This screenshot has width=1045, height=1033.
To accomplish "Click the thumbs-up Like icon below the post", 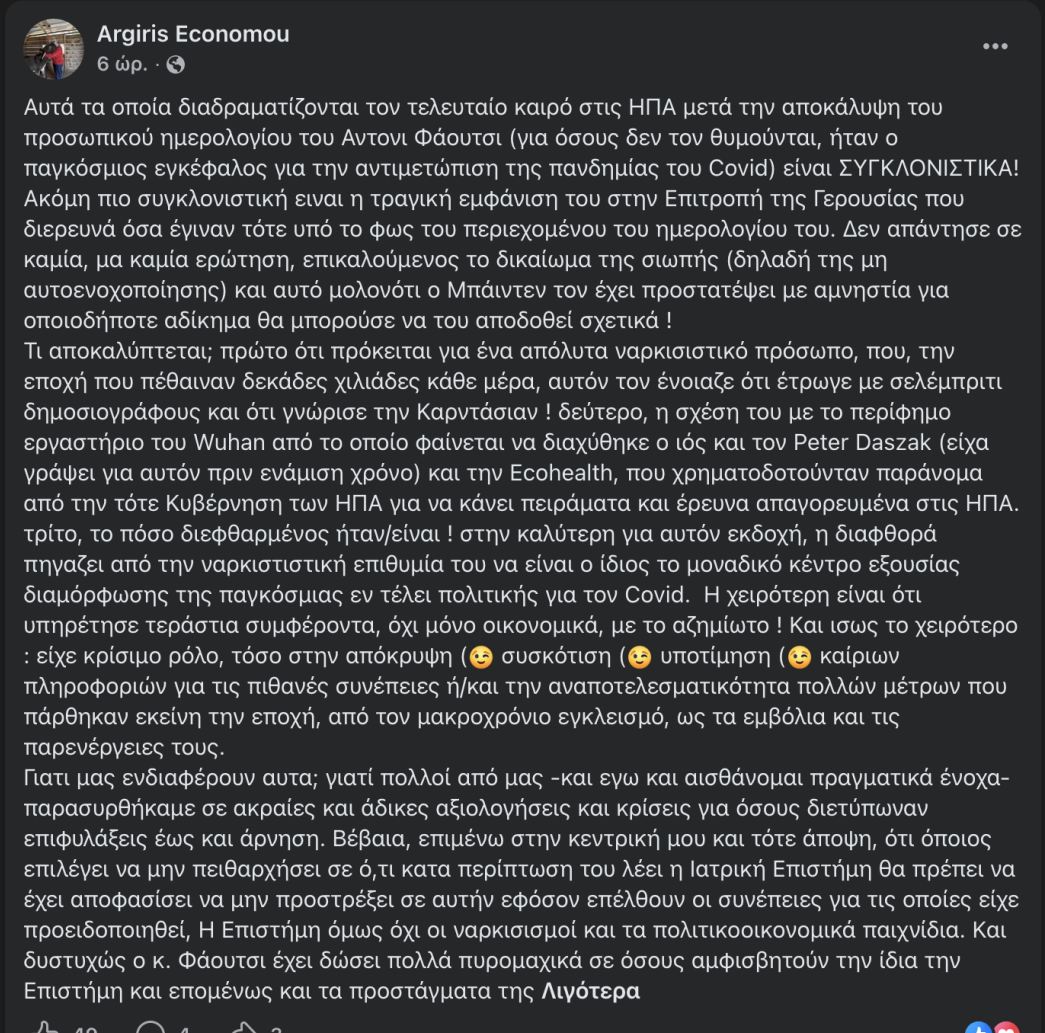I will tap(45, 1028).
